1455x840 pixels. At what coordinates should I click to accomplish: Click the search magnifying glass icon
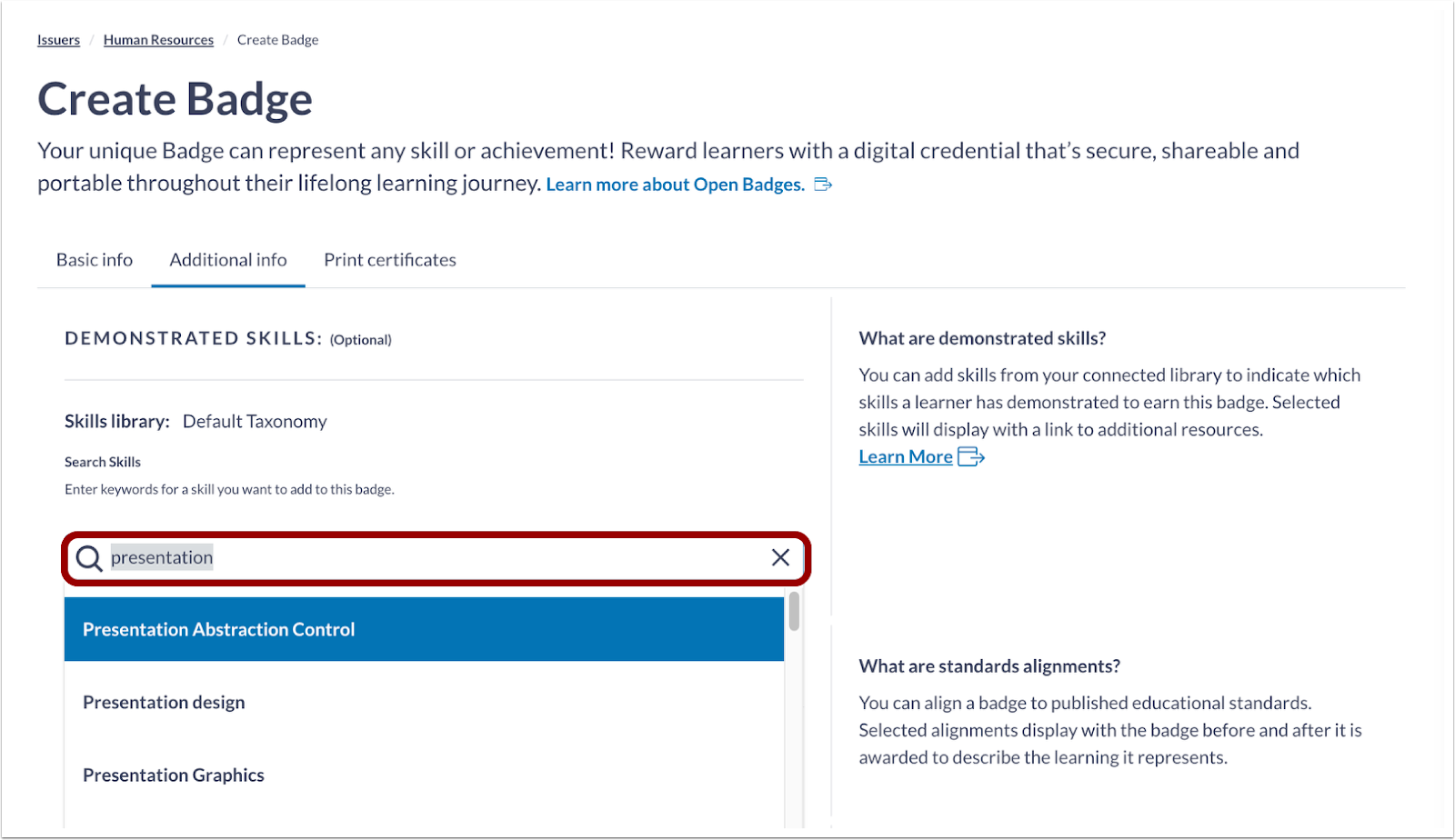(x=88, y=557)
